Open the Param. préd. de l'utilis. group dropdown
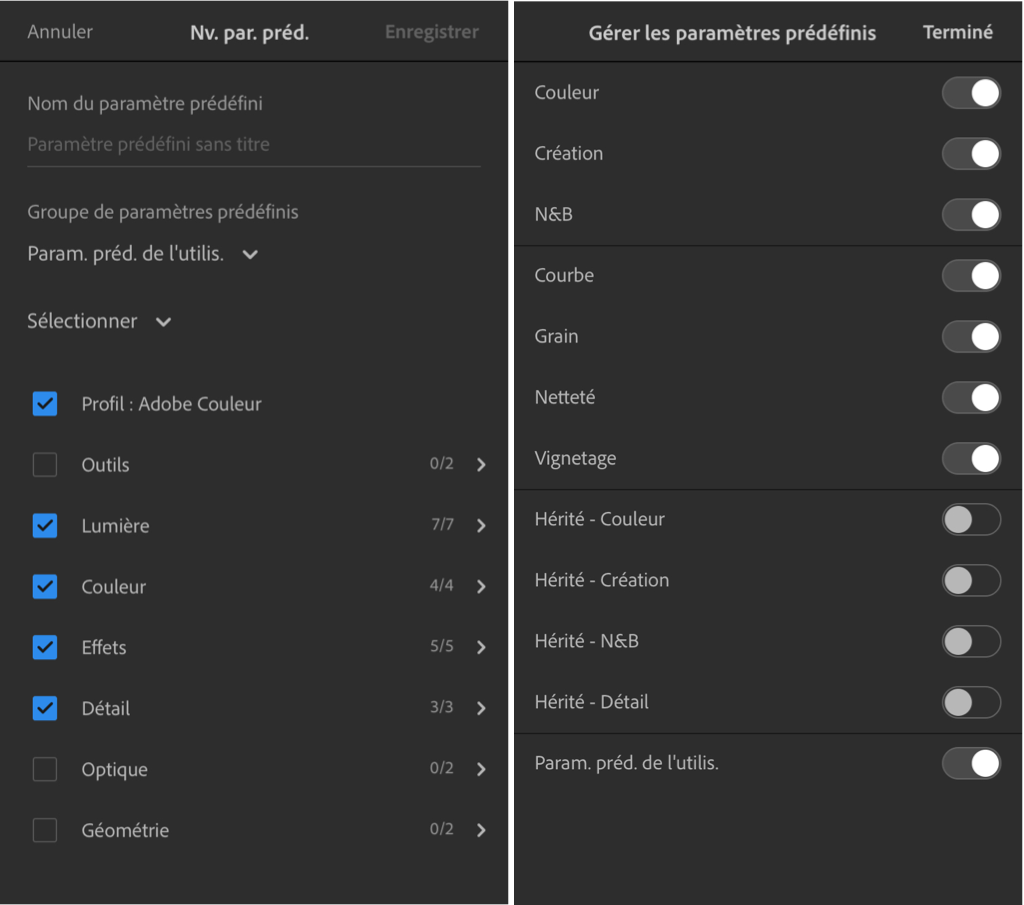The height and width of the screenshot is (905, 1024). coord(143,253)
